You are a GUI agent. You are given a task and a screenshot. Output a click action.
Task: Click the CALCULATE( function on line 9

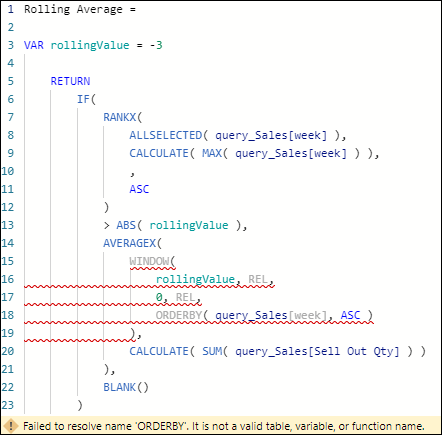[162, 153]
